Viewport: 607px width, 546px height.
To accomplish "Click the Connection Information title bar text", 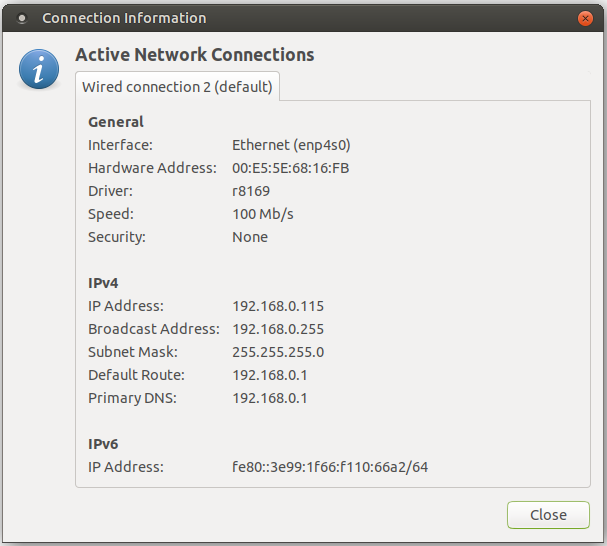I will 124,18.
